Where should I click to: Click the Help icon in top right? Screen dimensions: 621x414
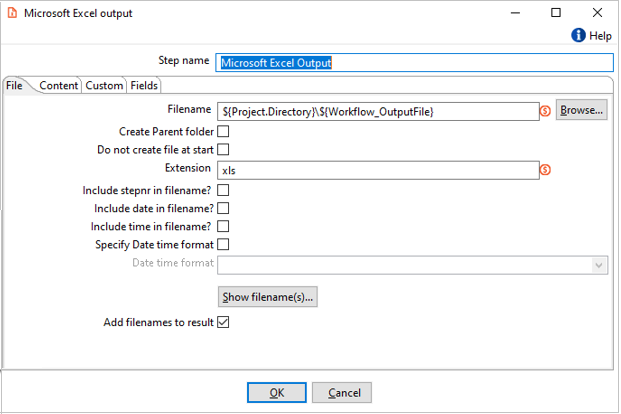[x=578, y=36]
